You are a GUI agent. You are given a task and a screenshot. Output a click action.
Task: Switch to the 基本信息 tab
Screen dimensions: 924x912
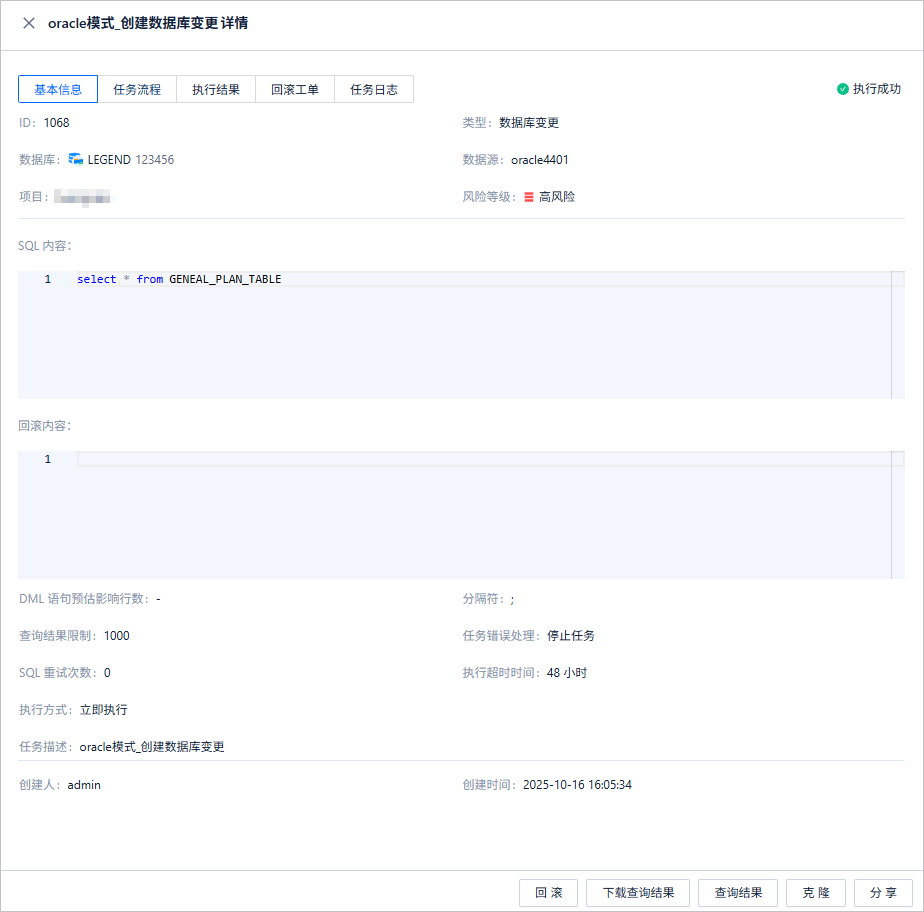pyautogui.click(x=58, y=89)
